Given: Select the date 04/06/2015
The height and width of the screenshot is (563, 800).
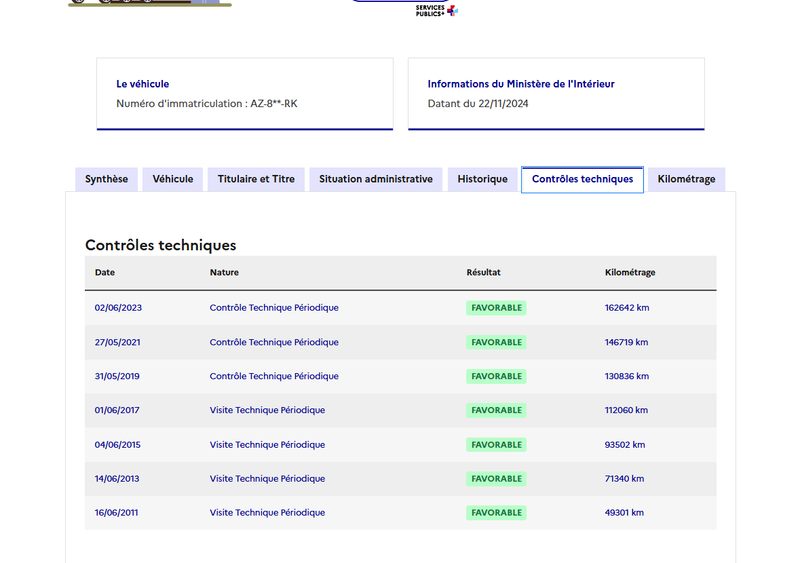Looking at the screenshot, I should (117, 445).
